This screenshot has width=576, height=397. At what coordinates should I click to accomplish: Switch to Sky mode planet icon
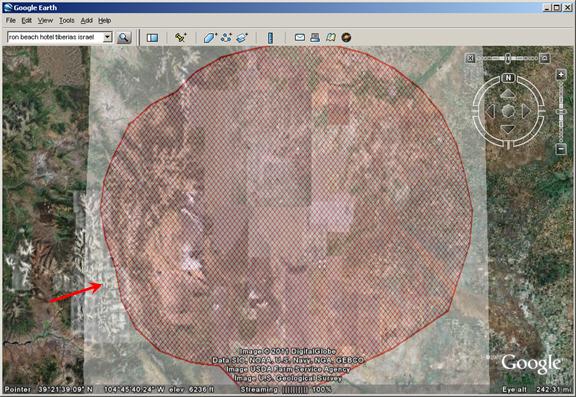pyautogui.click(x=346, y=37)
